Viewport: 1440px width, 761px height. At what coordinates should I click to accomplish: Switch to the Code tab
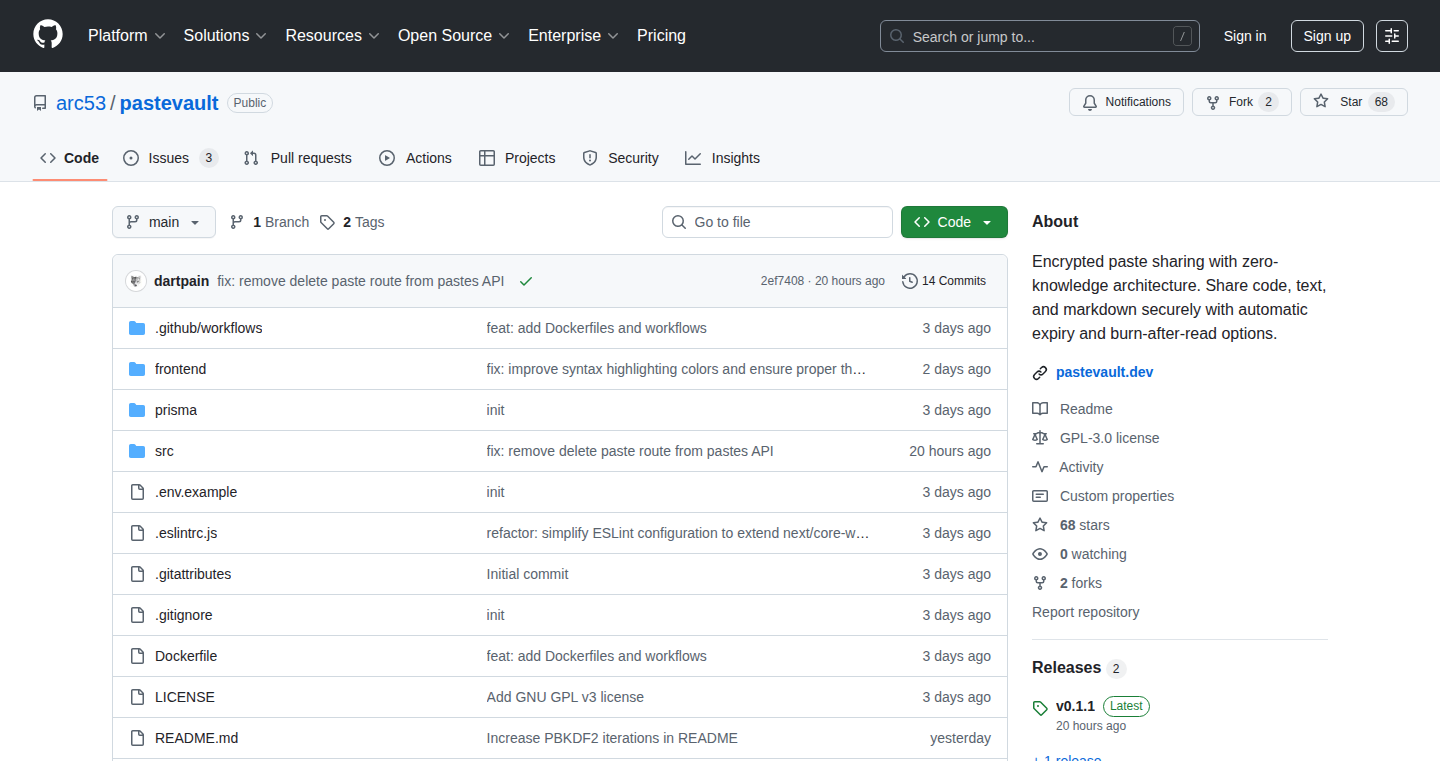(70, 158)
